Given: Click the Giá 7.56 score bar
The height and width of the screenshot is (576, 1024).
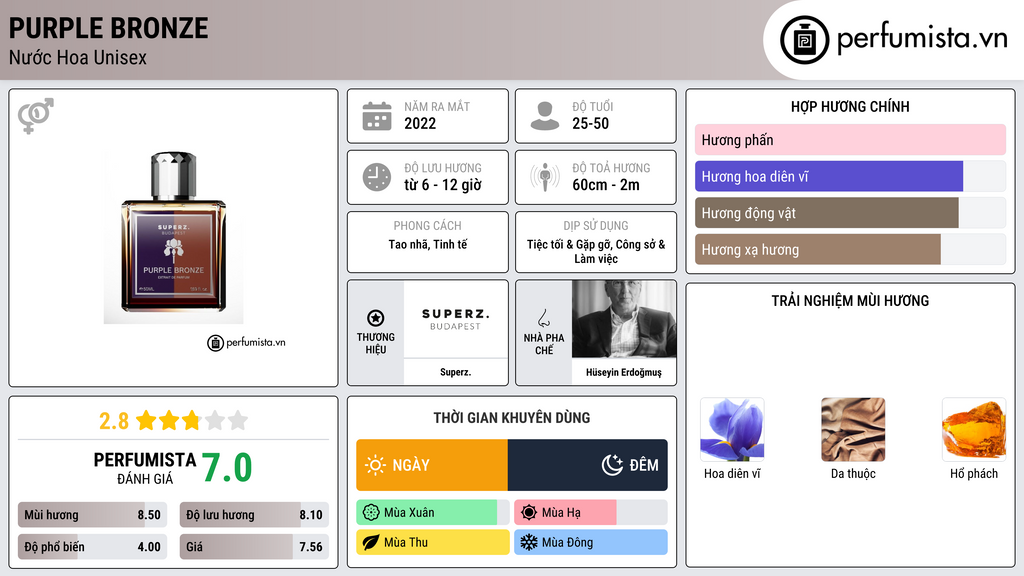Looking at the screenshot, I should pos(254,547).
